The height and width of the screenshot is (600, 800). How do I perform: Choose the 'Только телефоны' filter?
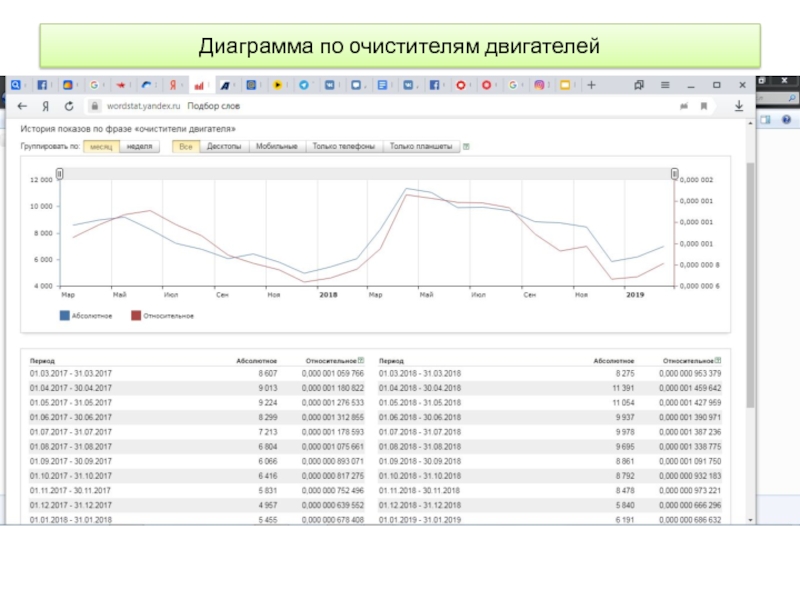click(x=343, y=147)
